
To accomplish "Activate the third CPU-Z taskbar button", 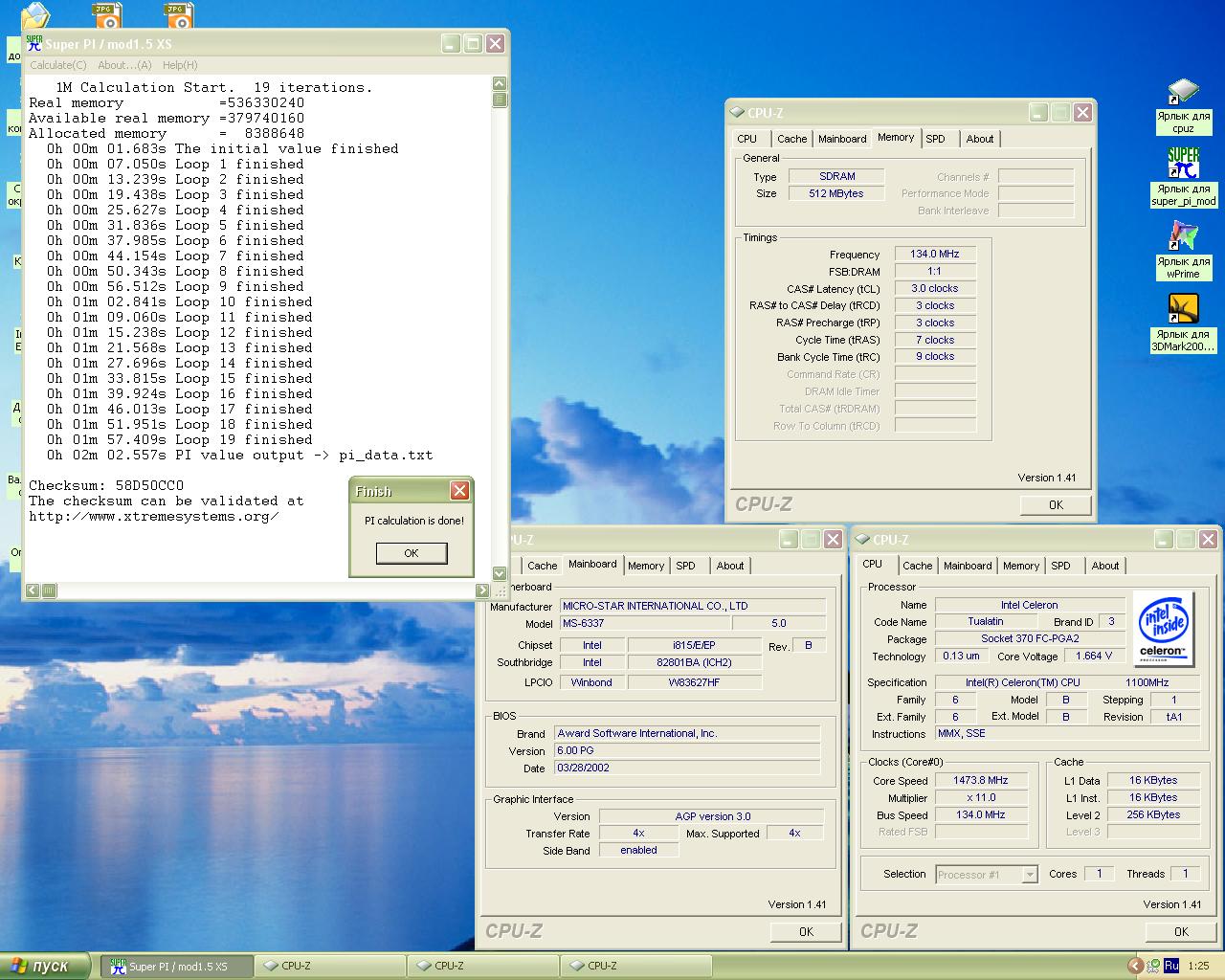I will pyautogui.click(x=636, y=966).
